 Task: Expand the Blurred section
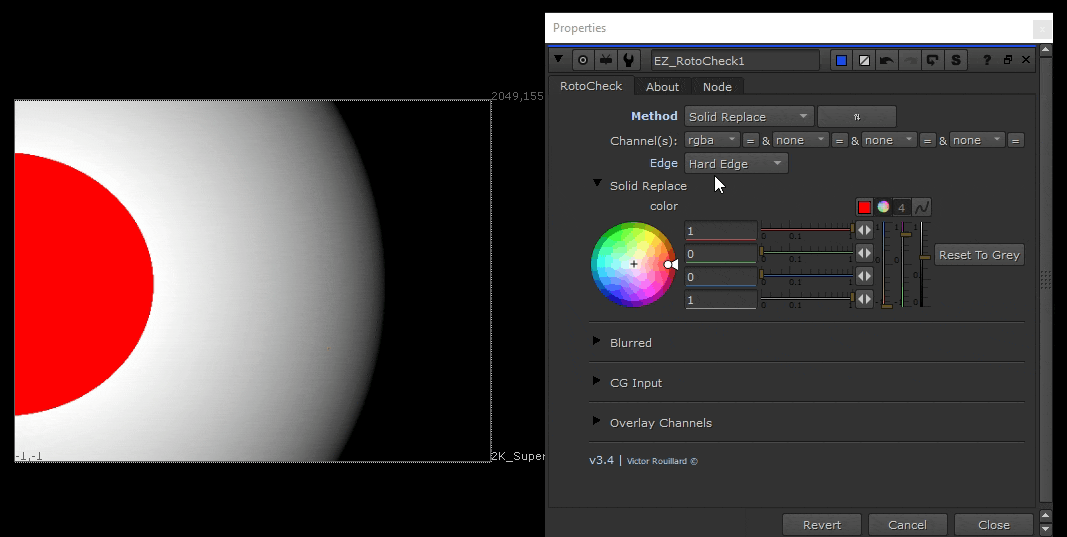(x=597, y=342)
